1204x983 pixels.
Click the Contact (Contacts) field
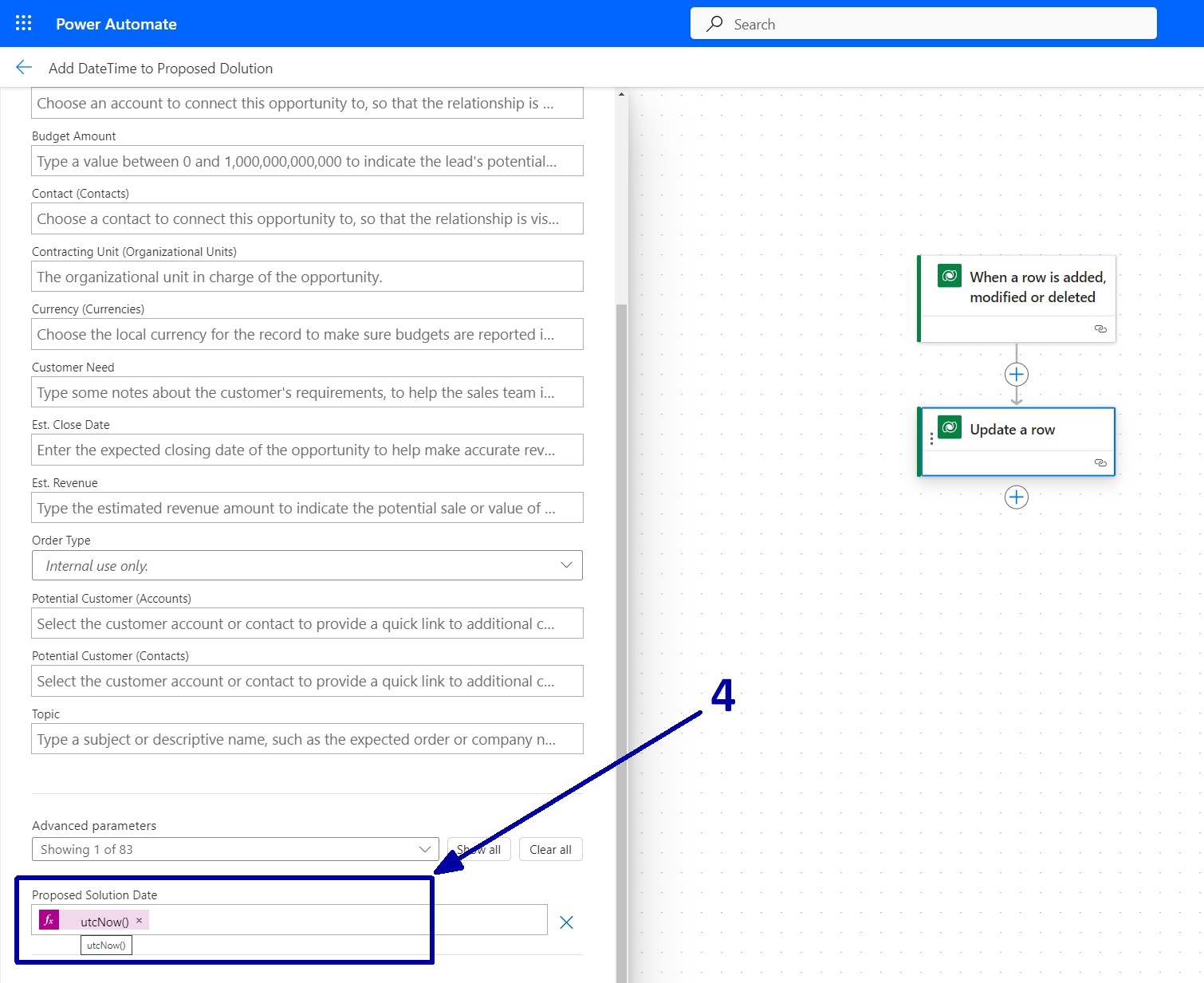tap(307, 218)
